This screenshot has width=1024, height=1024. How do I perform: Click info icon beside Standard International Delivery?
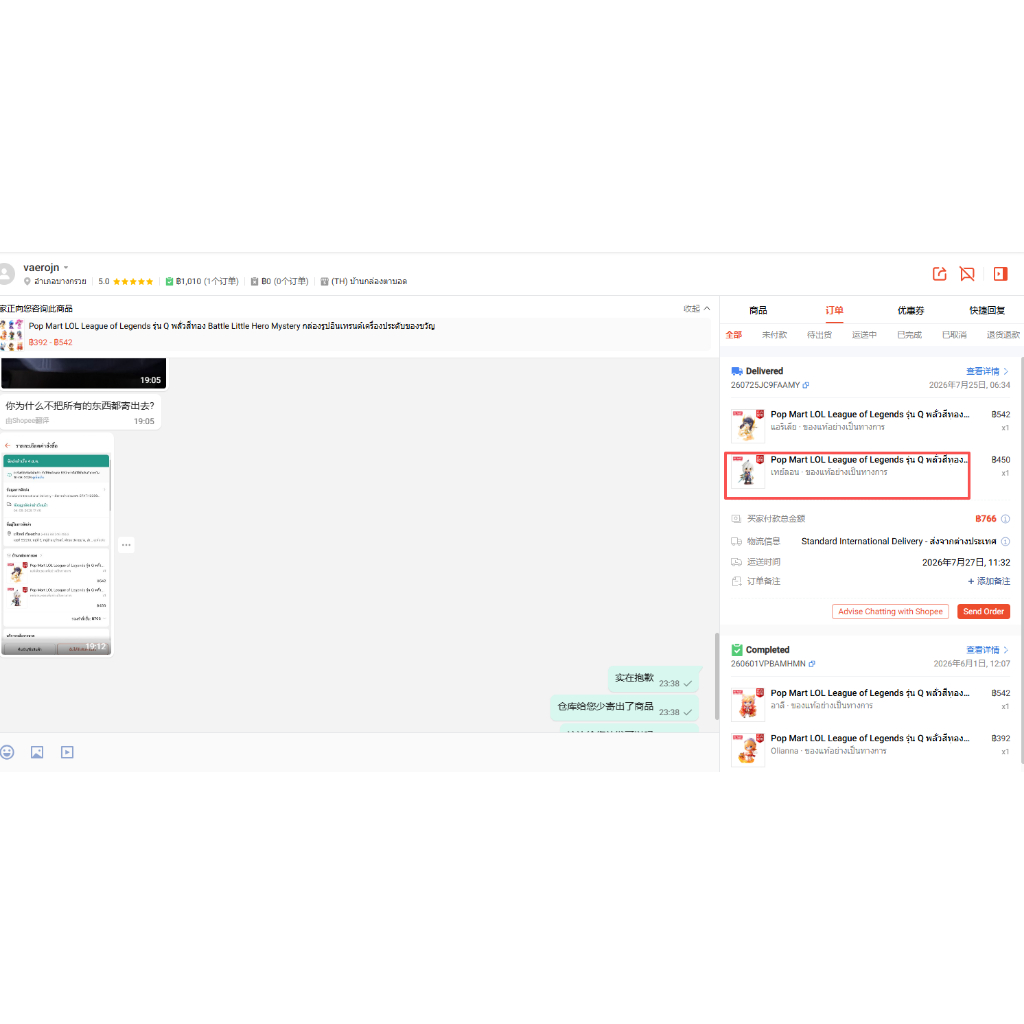pos(1005,541)
